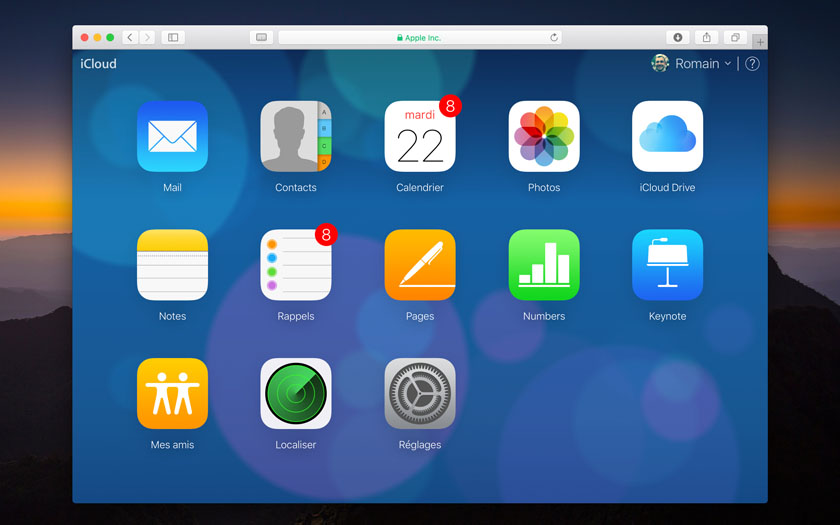Click the Localiser label text
This screenshot has width=840, height=525.
pos(296,445)
